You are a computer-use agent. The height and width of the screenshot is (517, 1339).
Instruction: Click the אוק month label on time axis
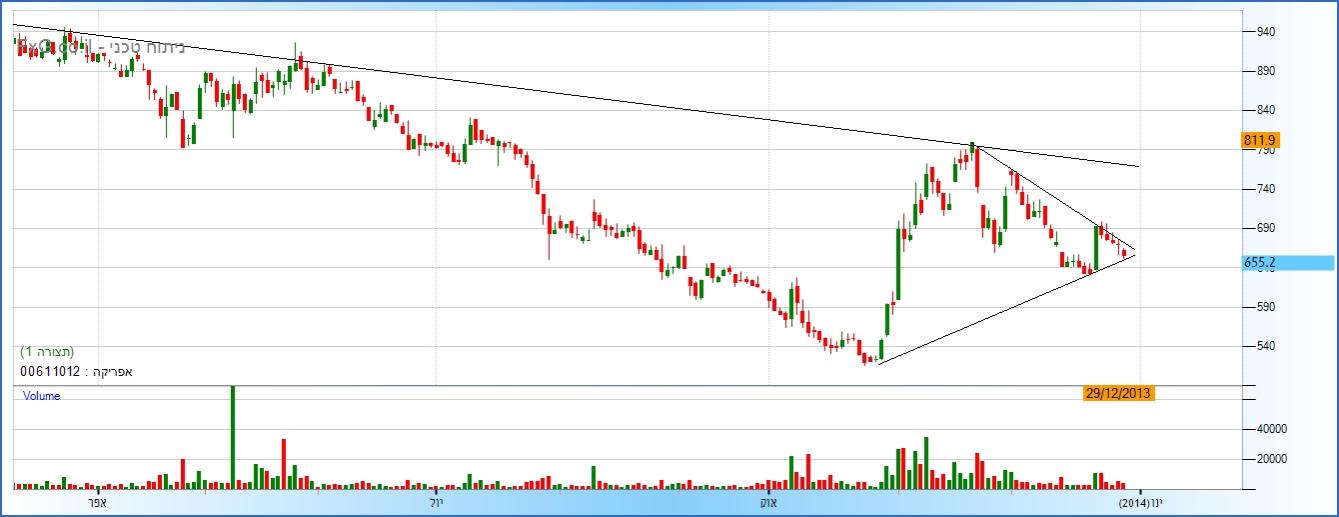click(x=769, y=502)
